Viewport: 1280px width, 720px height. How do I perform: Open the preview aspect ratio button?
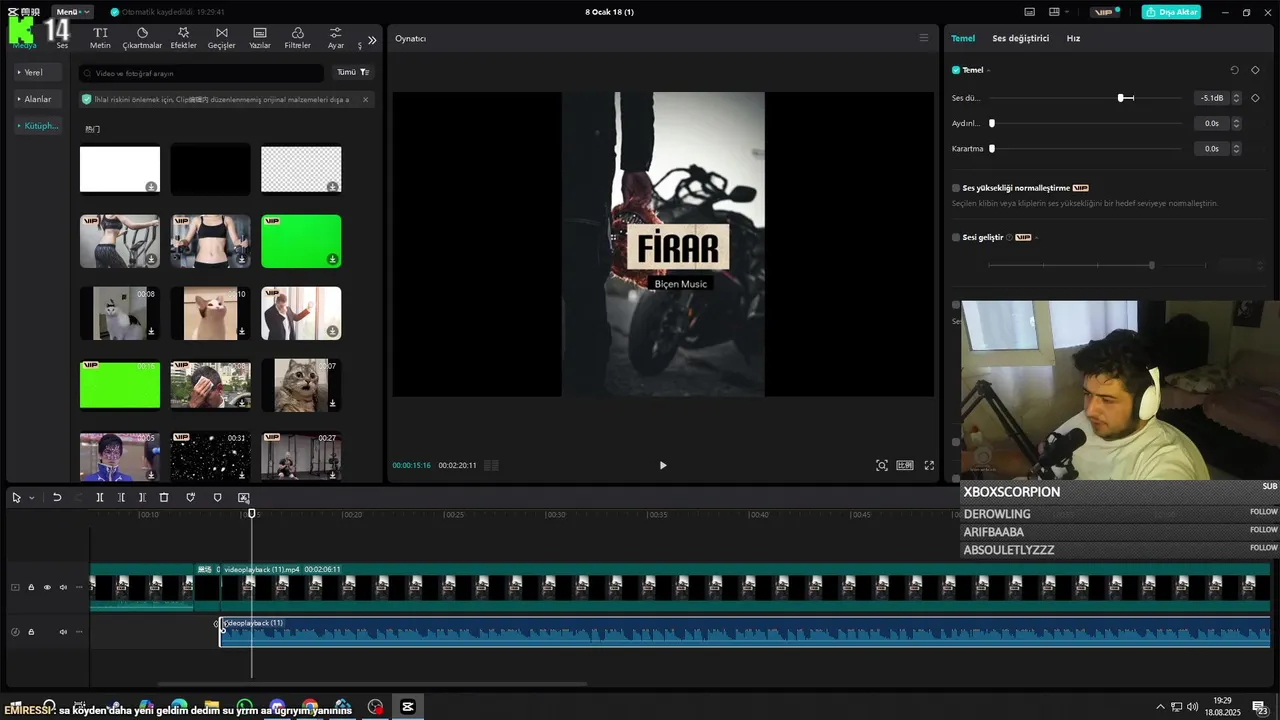click(905, 465)
